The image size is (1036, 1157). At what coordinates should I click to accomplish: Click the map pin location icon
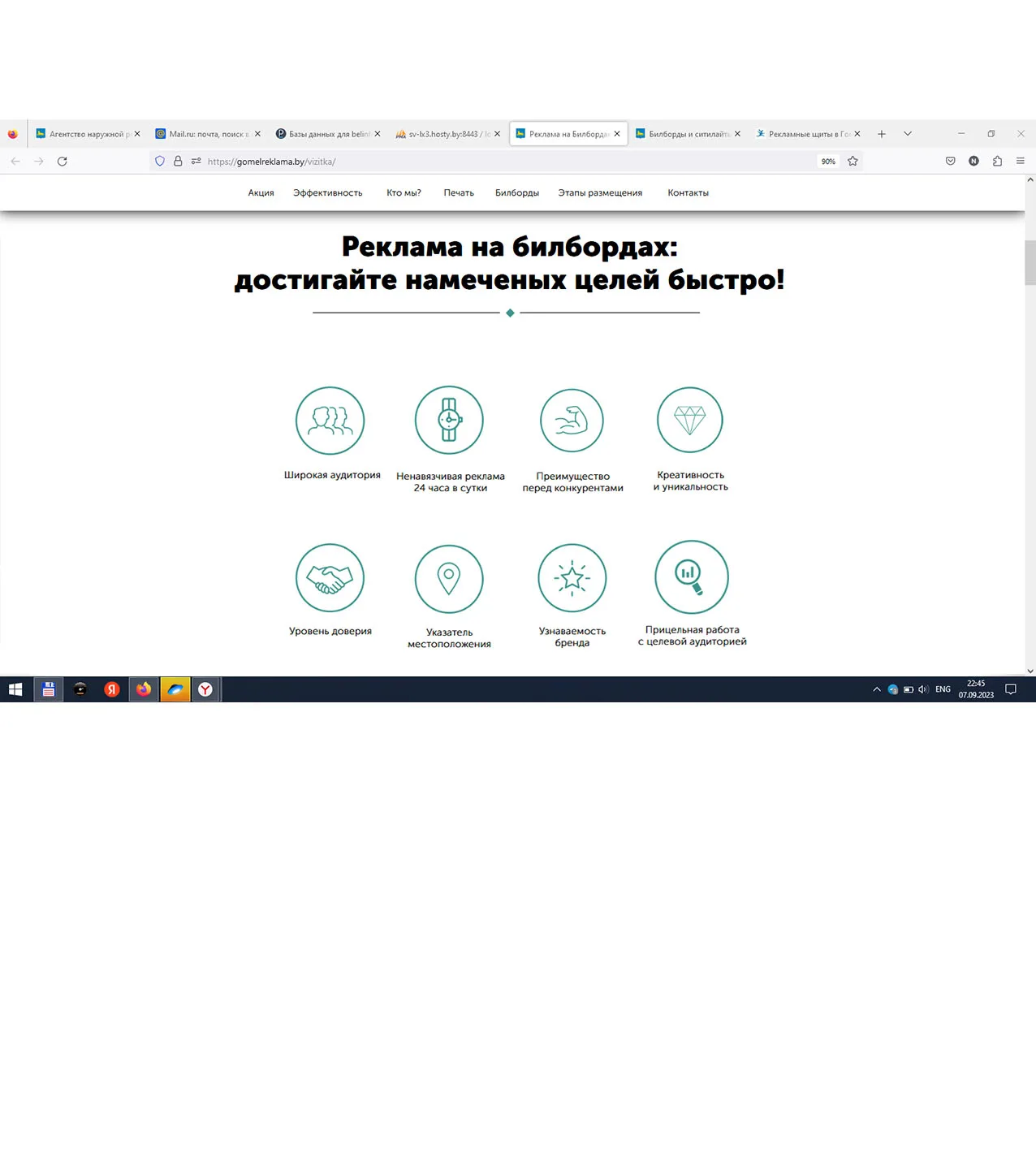pyautogui.click(x=449, y=578)
